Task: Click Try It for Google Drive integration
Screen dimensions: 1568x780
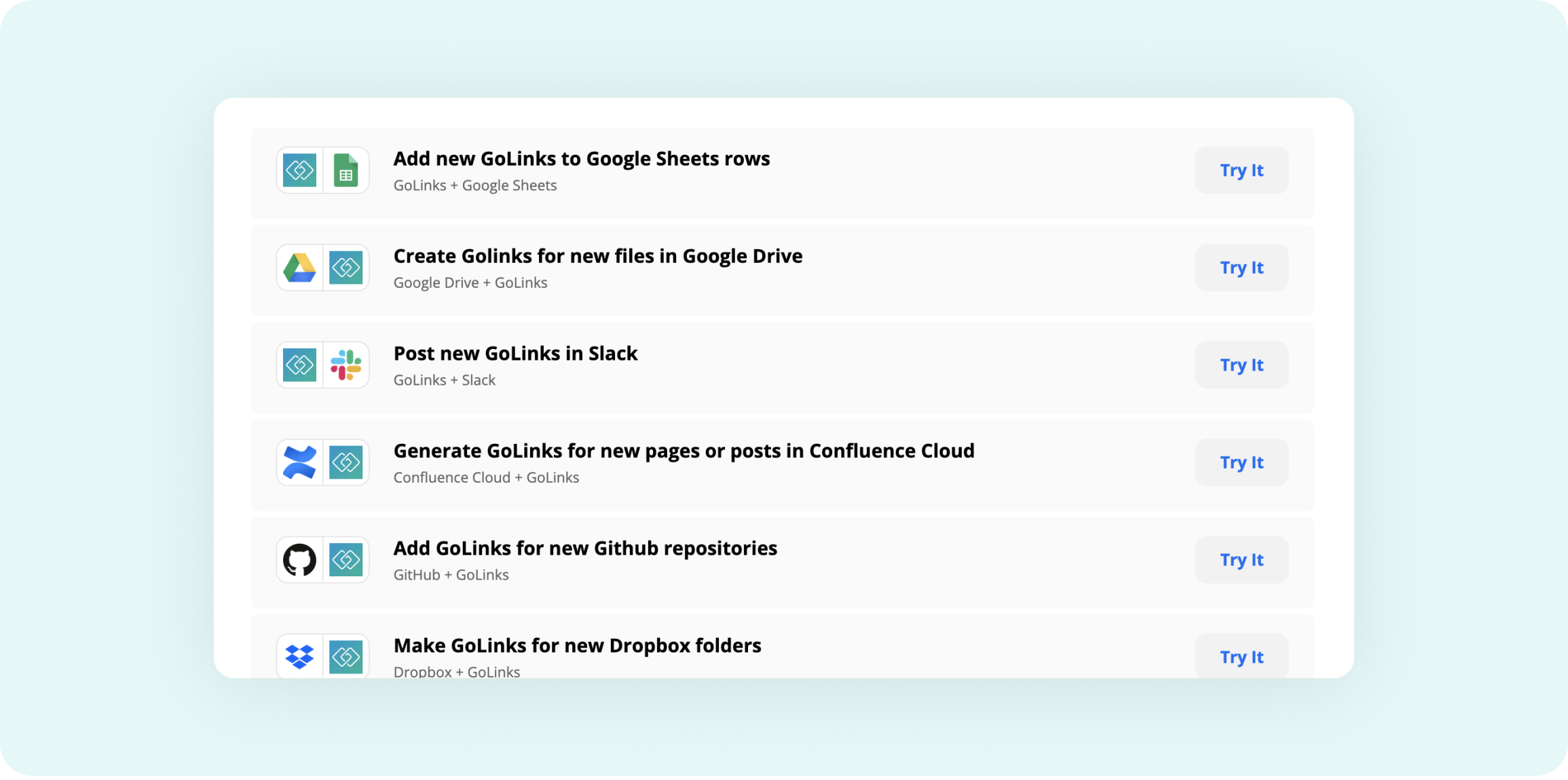Action: [x=1241, y=267]
